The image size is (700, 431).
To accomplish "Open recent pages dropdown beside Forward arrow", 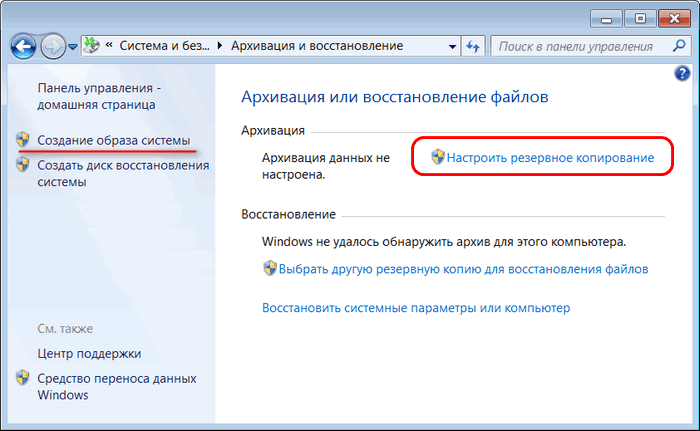I will [x=73, y=46].
